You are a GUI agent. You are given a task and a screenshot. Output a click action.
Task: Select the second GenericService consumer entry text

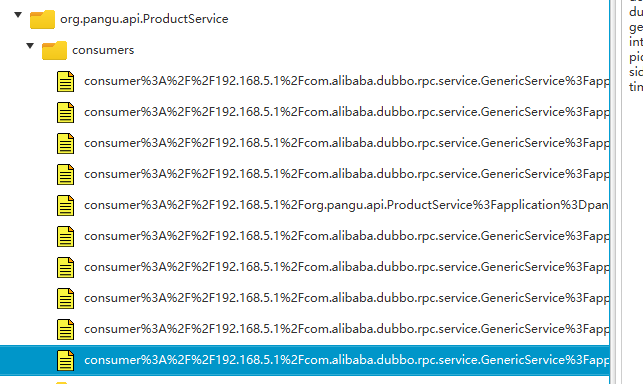[347, 112]
